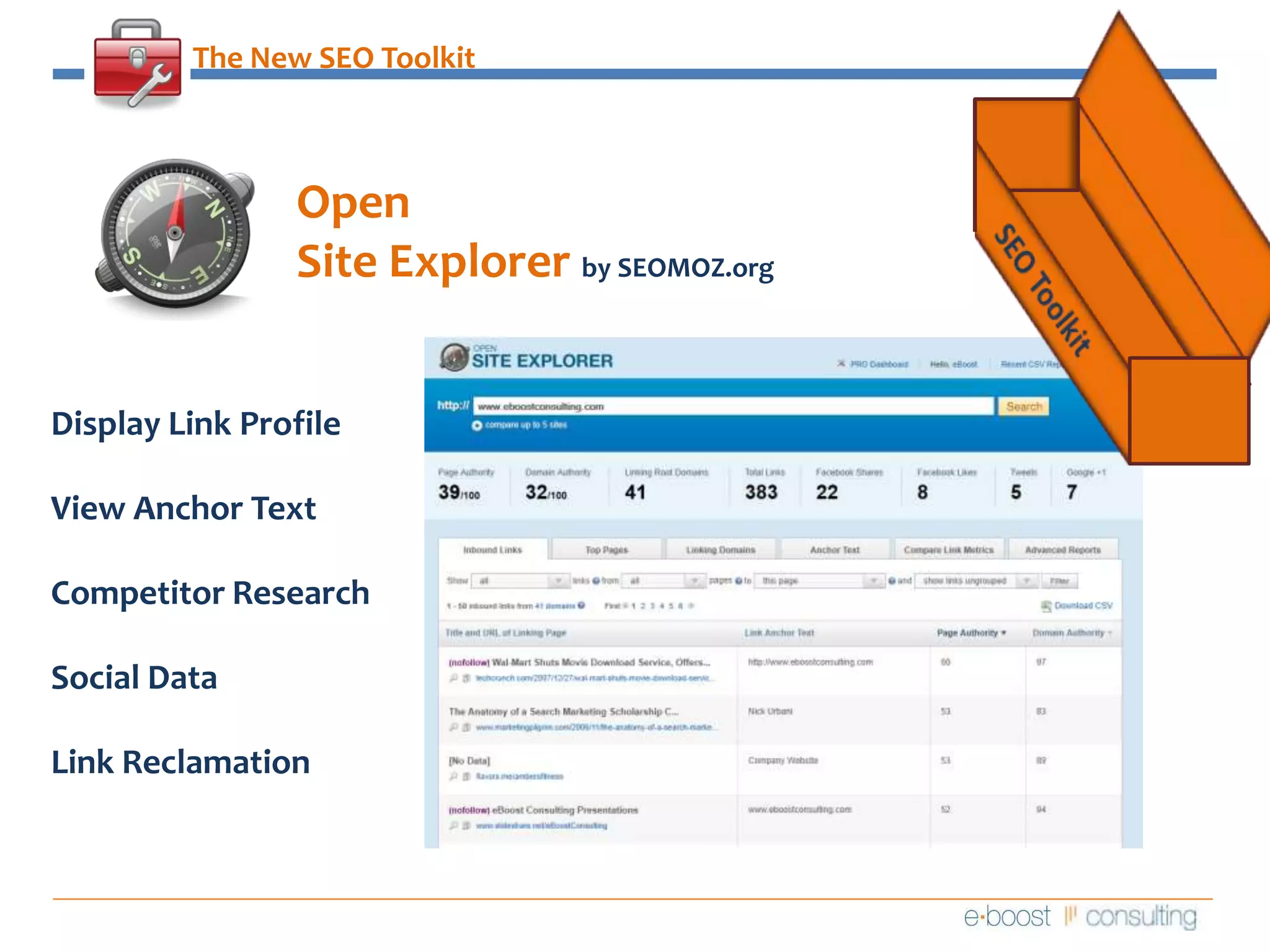The height and width of the screenshot is (952, 1270).
Task: Click the help icon before 'and'
Action: click(x=892, y=581)
